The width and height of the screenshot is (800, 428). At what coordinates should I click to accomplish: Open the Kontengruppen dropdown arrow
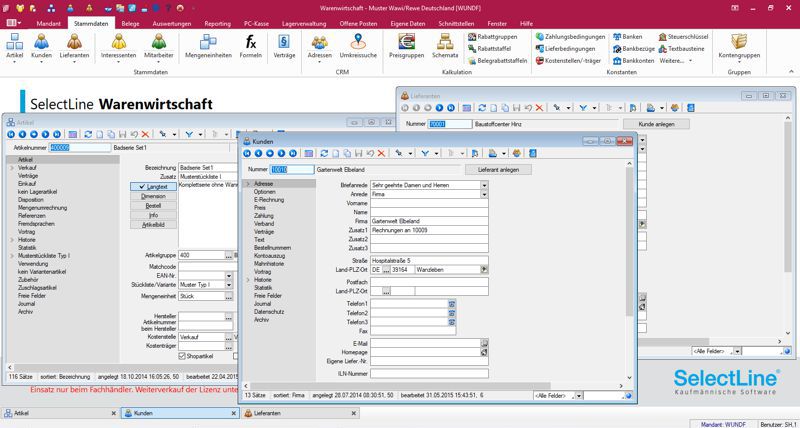739,62
